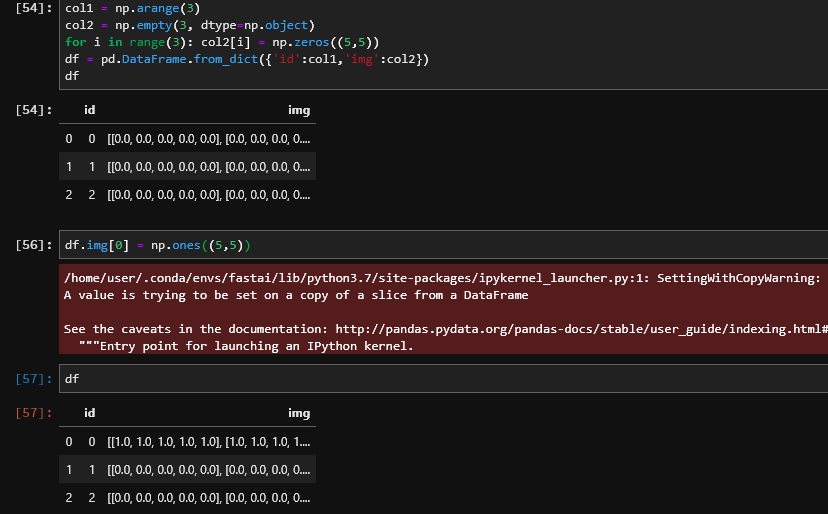Open the pandas documentation link in warning
This screenshot has height=514, width=828.
580,329
